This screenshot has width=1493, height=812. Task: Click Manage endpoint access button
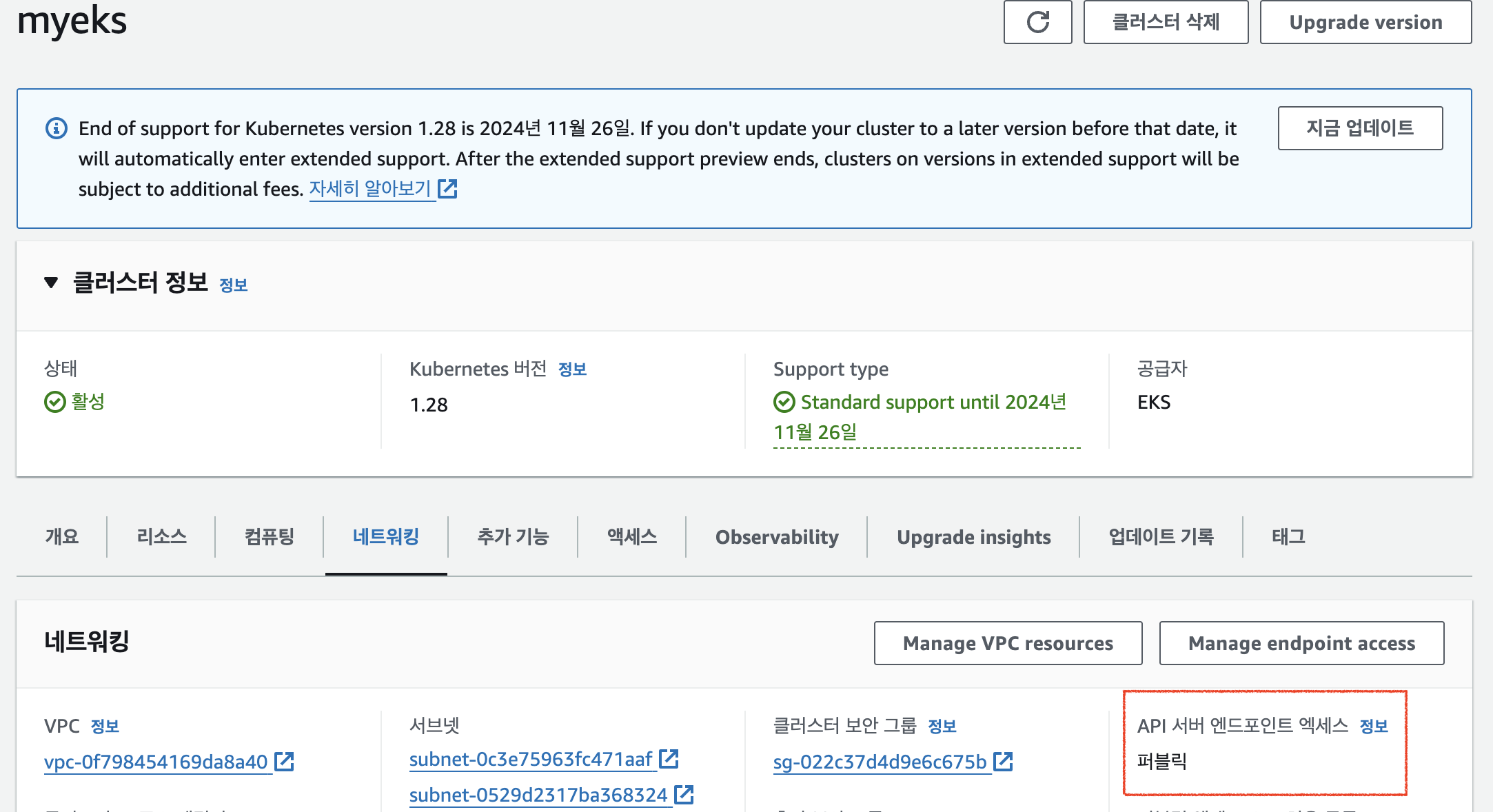[x=1301, y=643]
